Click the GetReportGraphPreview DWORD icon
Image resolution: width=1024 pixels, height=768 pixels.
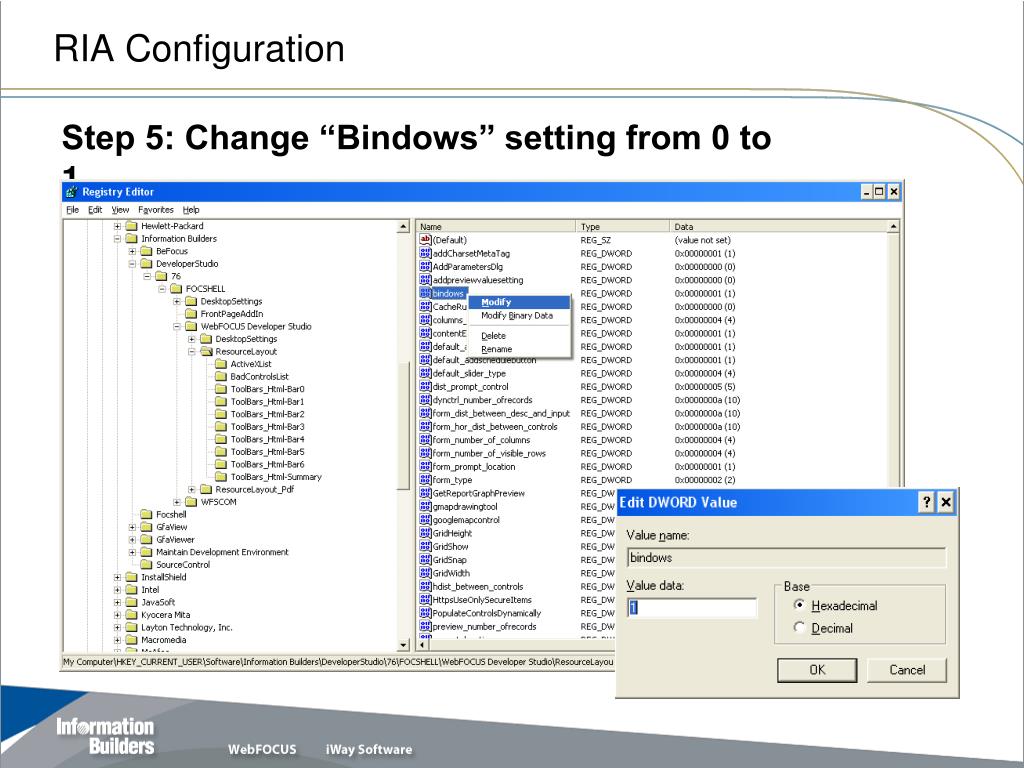425,493
